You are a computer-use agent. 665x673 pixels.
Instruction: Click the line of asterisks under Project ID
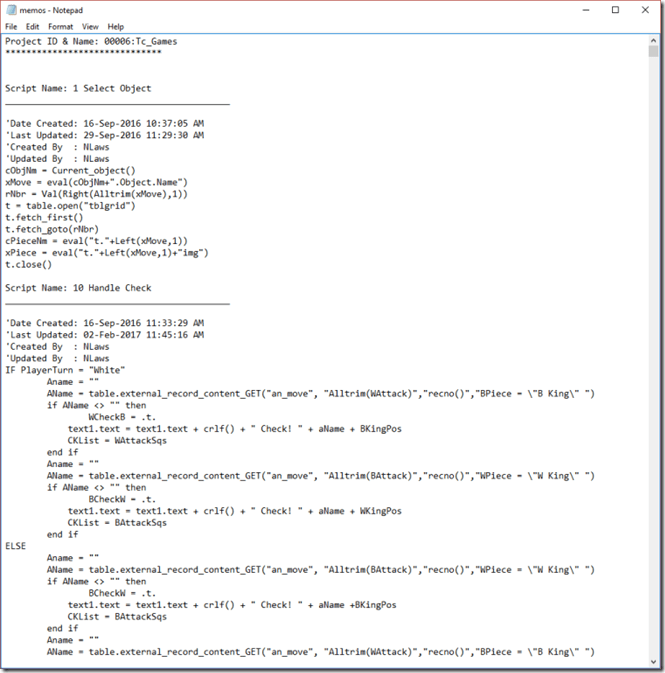point(83,52)
